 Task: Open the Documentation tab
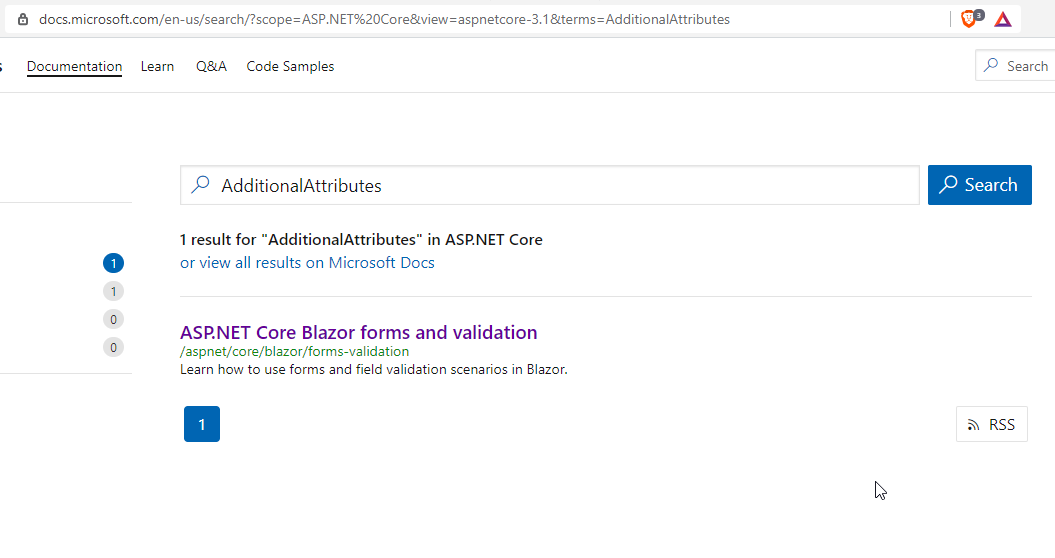coord(74,66)
